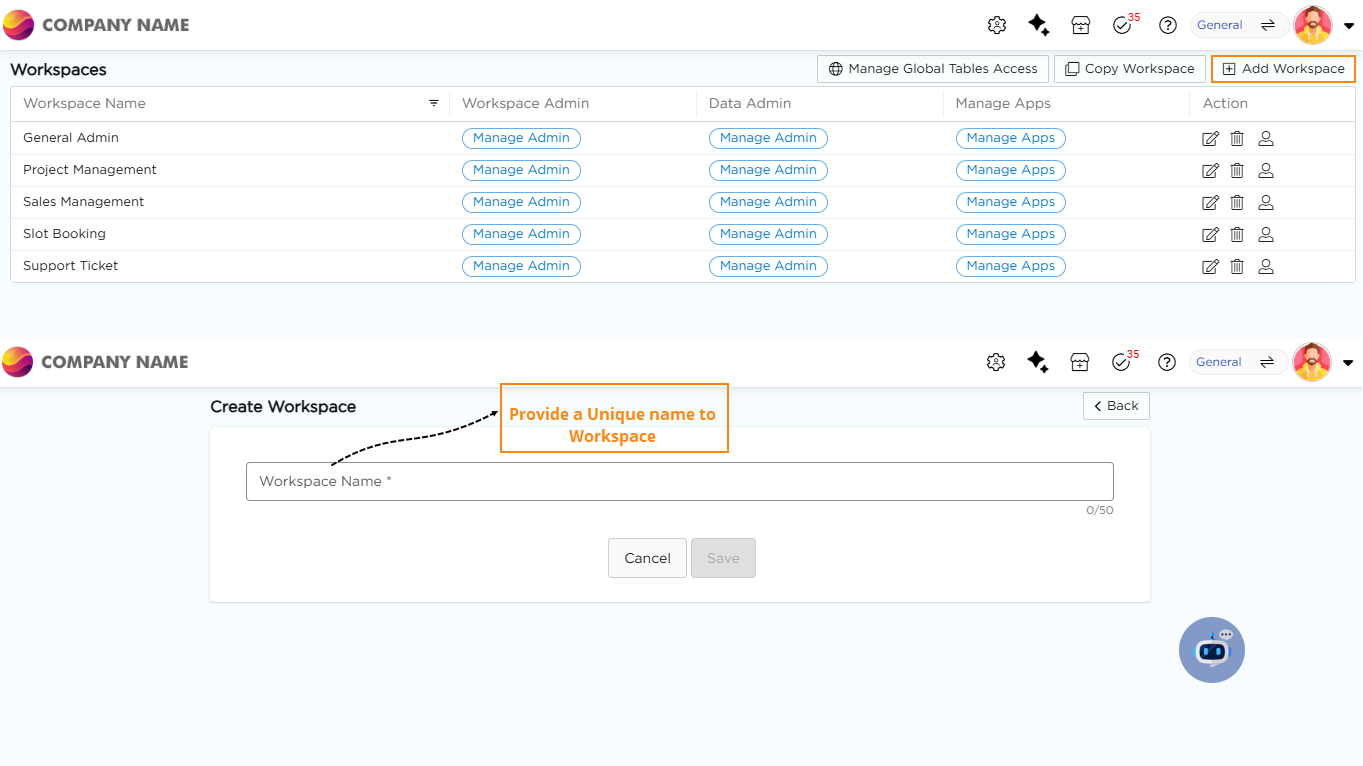Go Back from Create Workspace
Viewport: 1363px width, 766px height.
pos(1116,406)
